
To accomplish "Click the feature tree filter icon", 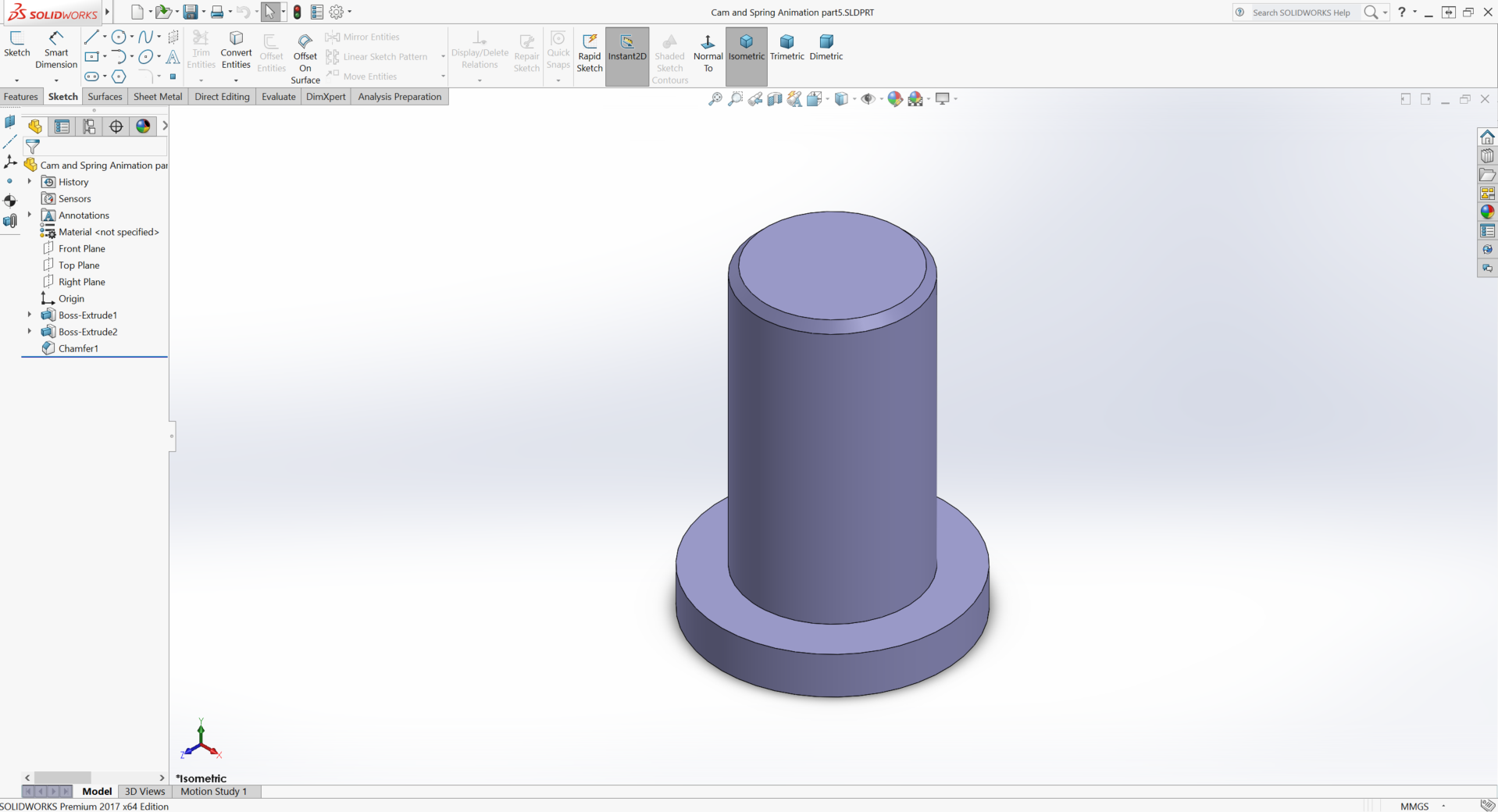I will [x=33, y=146].
